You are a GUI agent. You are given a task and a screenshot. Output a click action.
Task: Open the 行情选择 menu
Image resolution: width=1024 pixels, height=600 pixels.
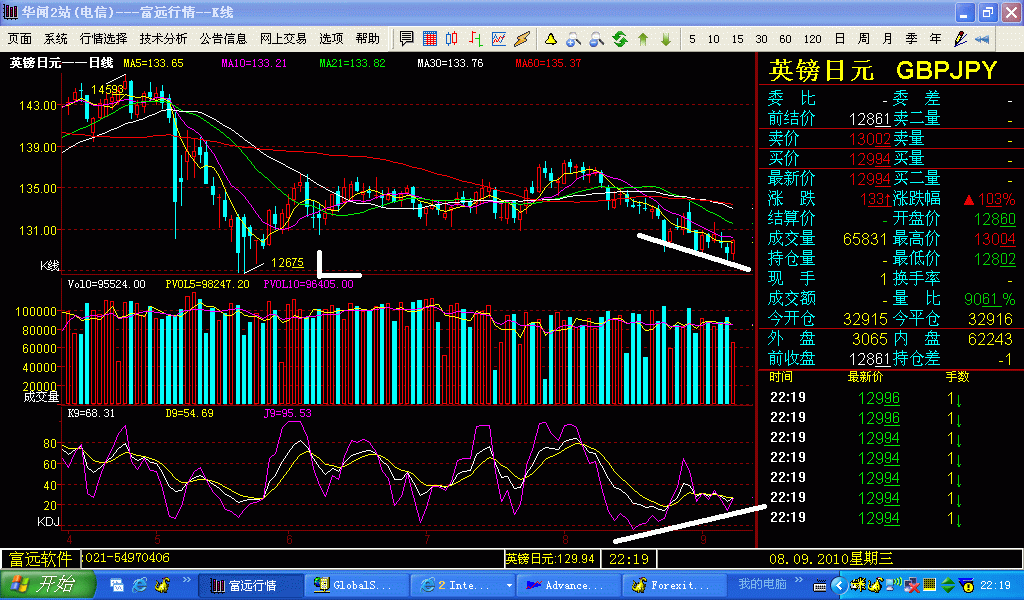(x=103, y=39)
